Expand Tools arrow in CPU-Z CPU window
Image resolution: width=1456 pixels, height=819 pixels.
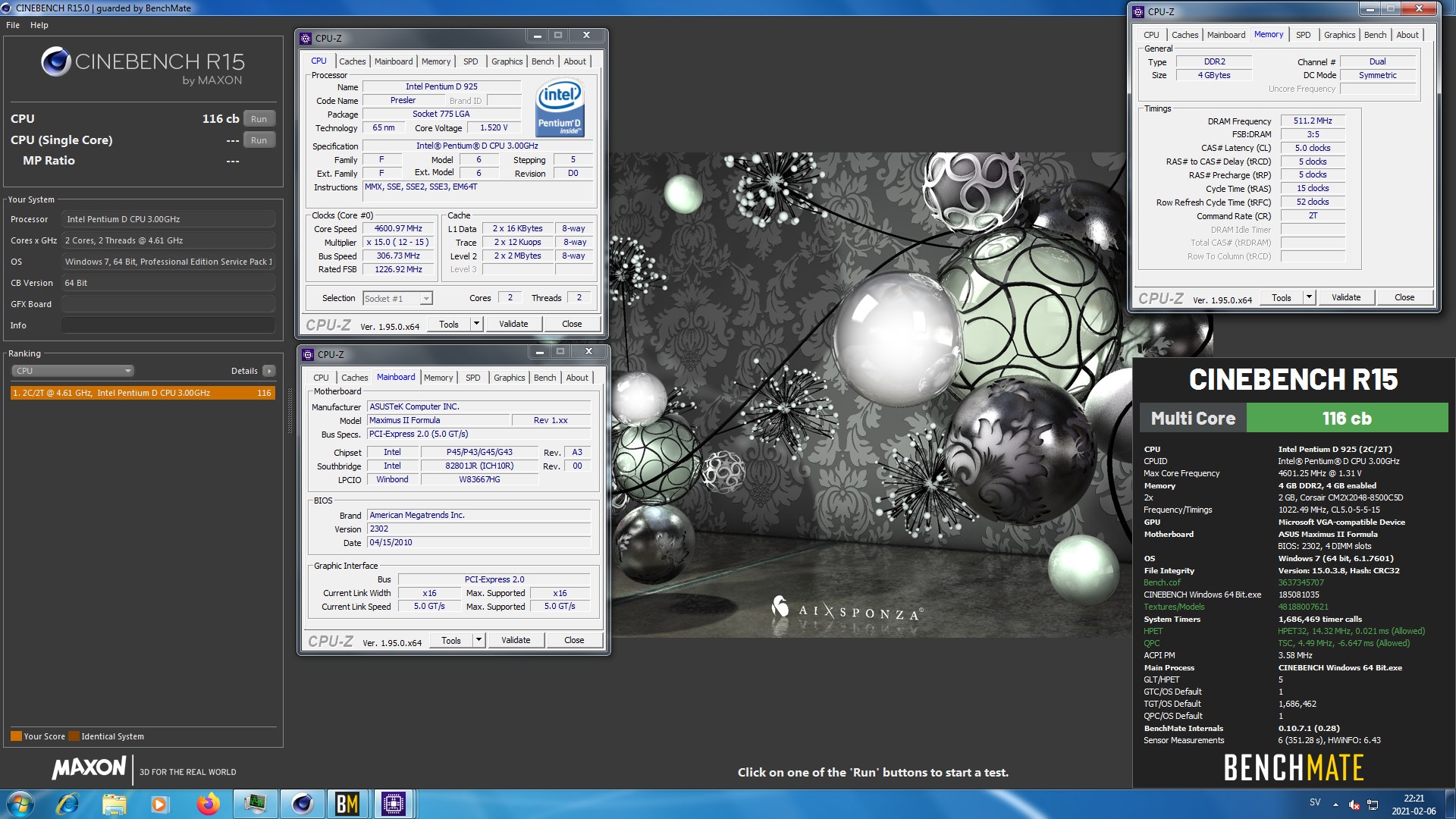tap(476, 324)
